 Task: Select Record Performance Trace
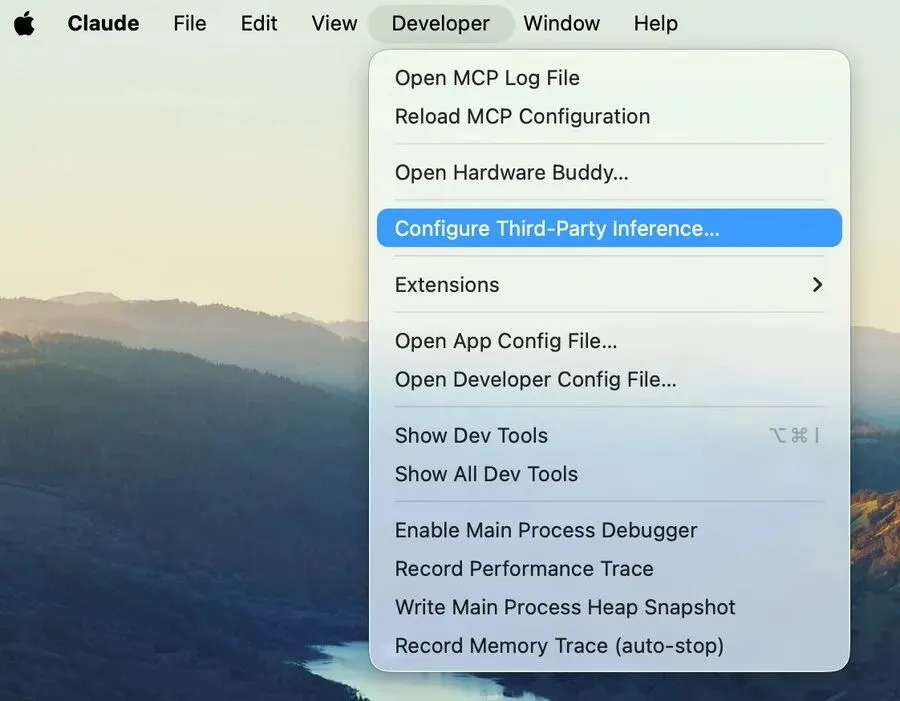(609, 568)
